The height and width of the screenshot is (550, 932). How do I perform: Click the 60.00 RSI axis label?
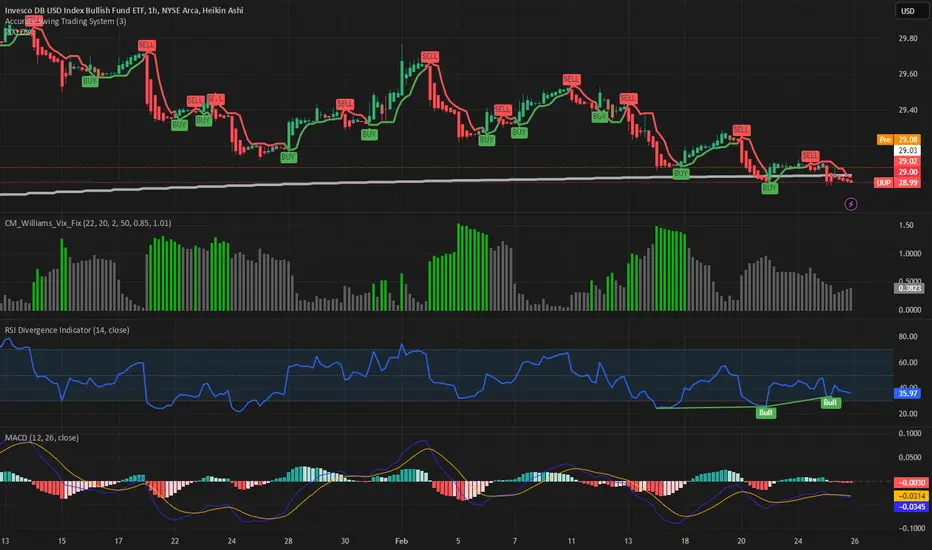click(907, 362)
